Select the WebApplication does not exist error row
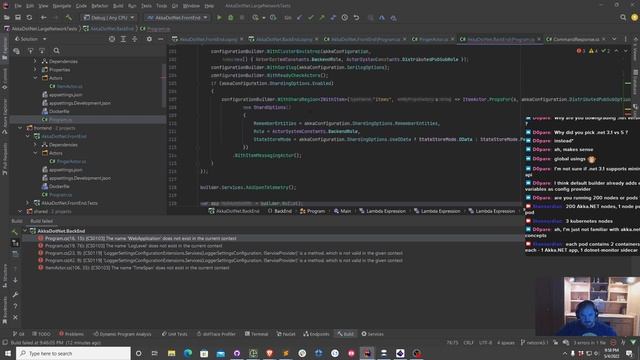The image size is (640, 360). [x=273, y=238]
